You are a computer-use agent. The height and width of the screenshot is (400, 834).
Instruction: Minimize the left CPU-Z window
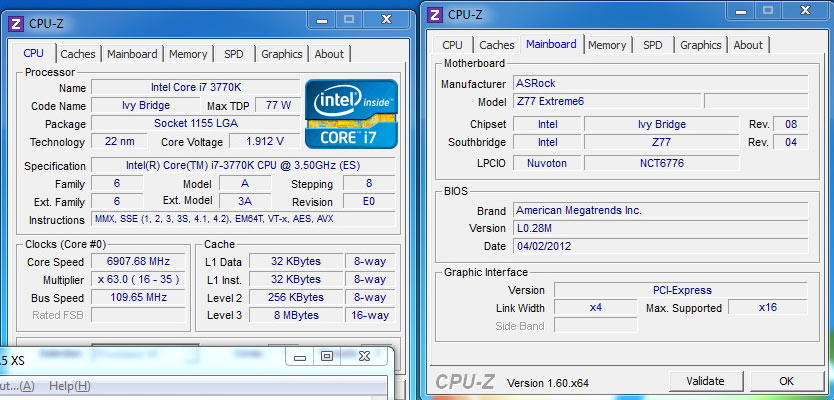click(321, 20)
